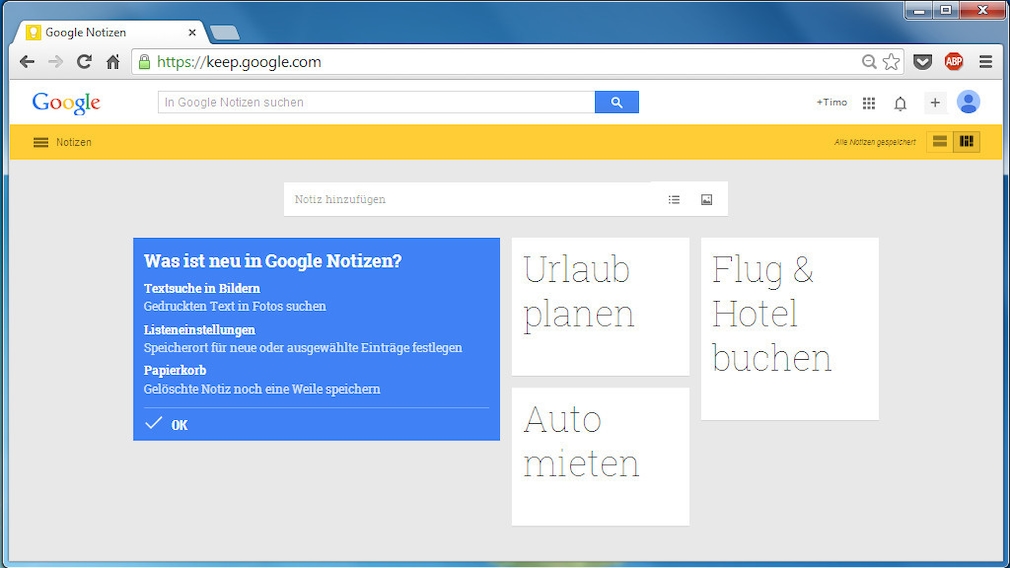
Task: Click Alle Notizen gespeichert status text
Action: pyautogui.click(x=875, y=142)
